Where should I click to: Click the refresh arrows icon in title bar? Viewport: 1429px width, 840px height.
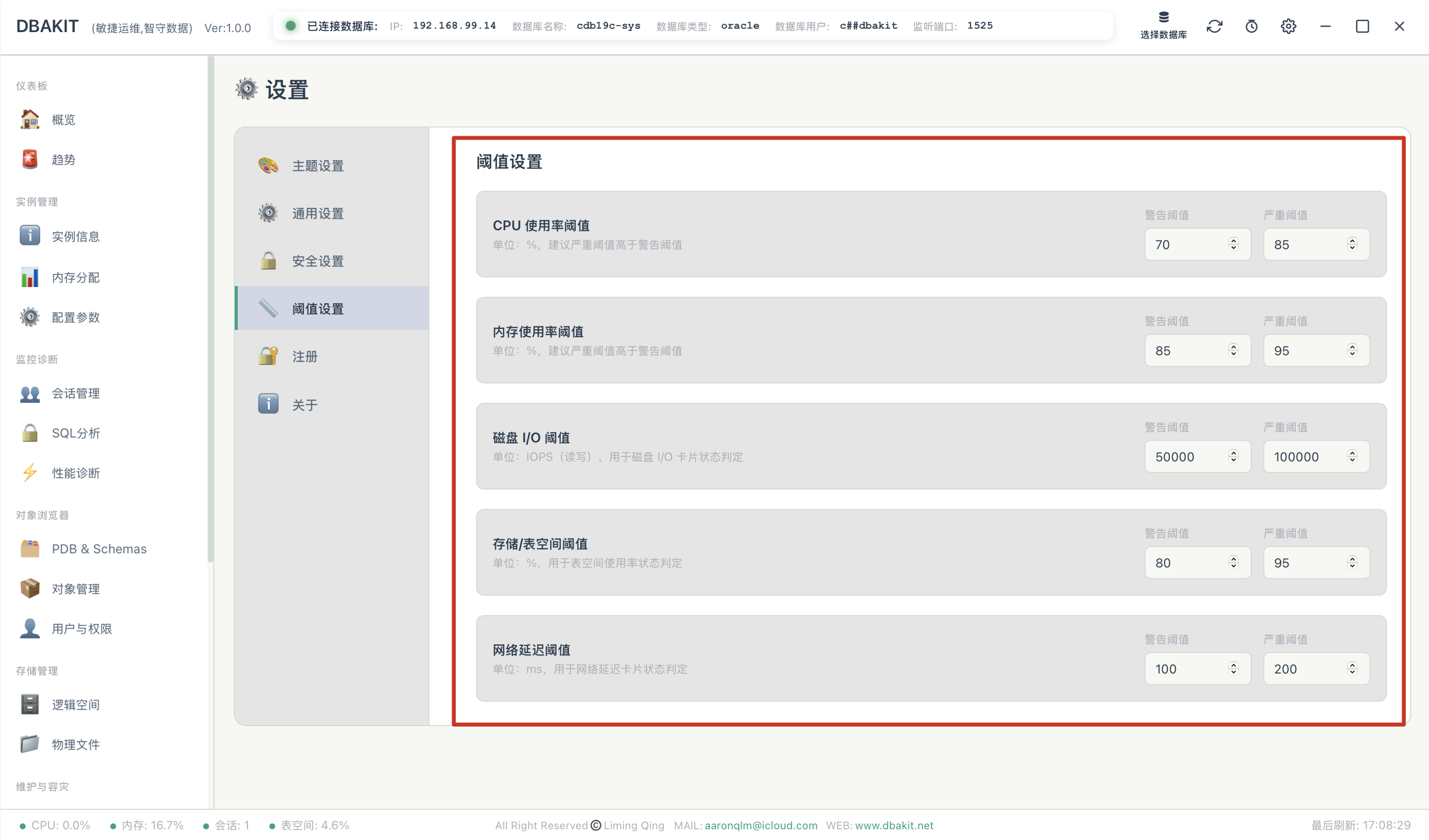coord(1214,26)
